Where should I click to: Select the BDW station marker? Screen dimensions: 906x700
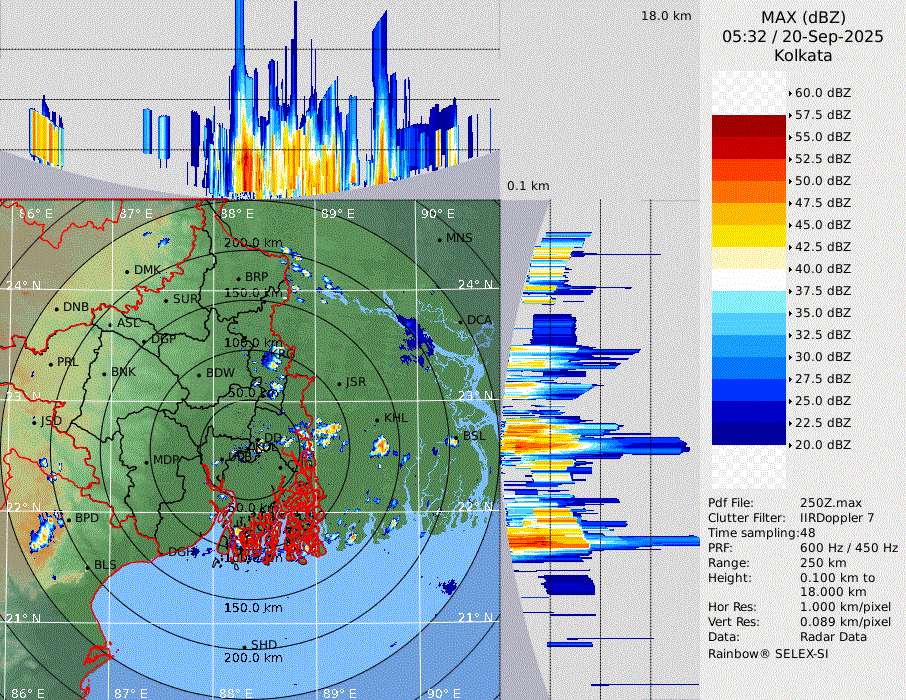coord(199,374)
